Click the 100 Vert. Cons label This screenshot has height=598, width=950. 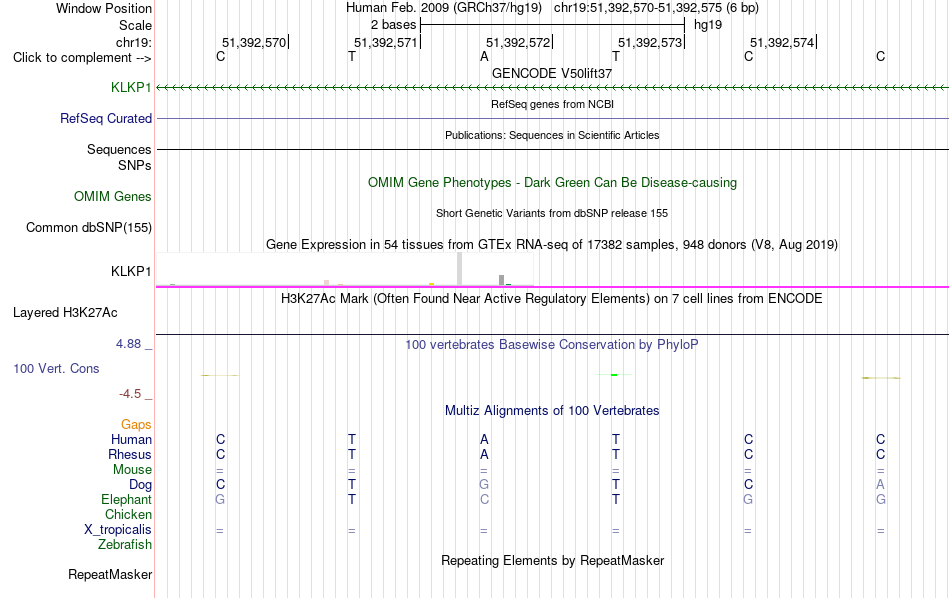56,368
